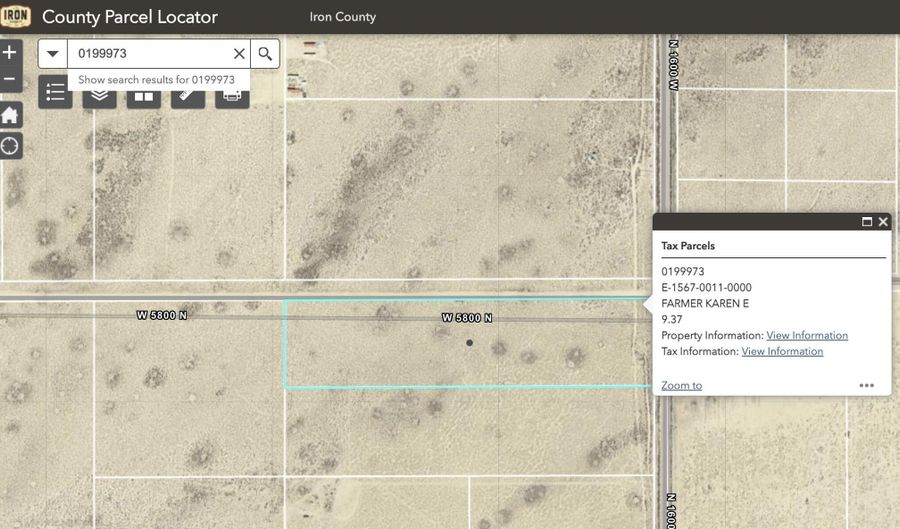Find my current location on the map
Screen dimensions: 900x529
(10, 146)
